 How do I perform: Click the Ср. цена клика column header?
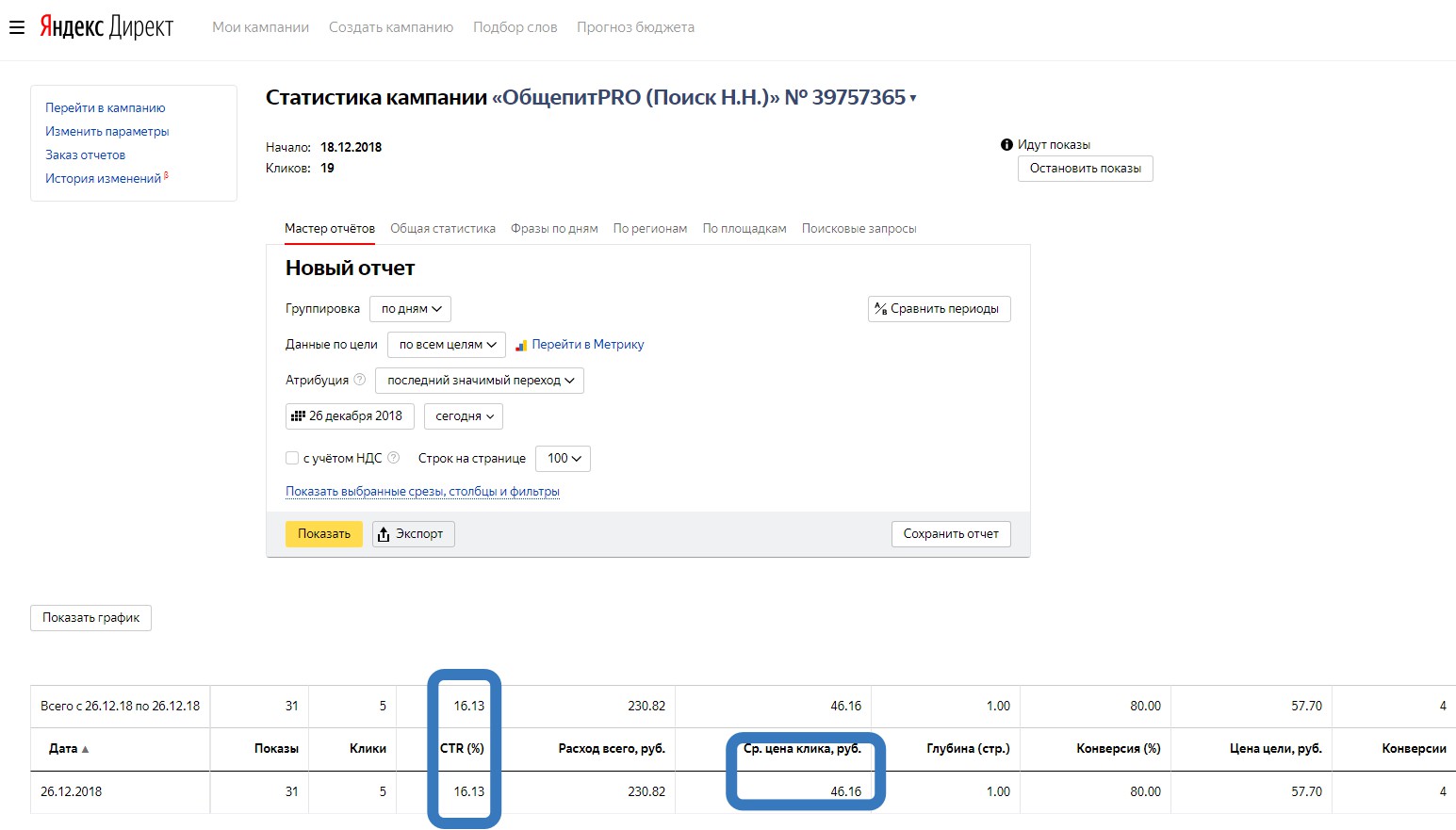click(802, 749)
